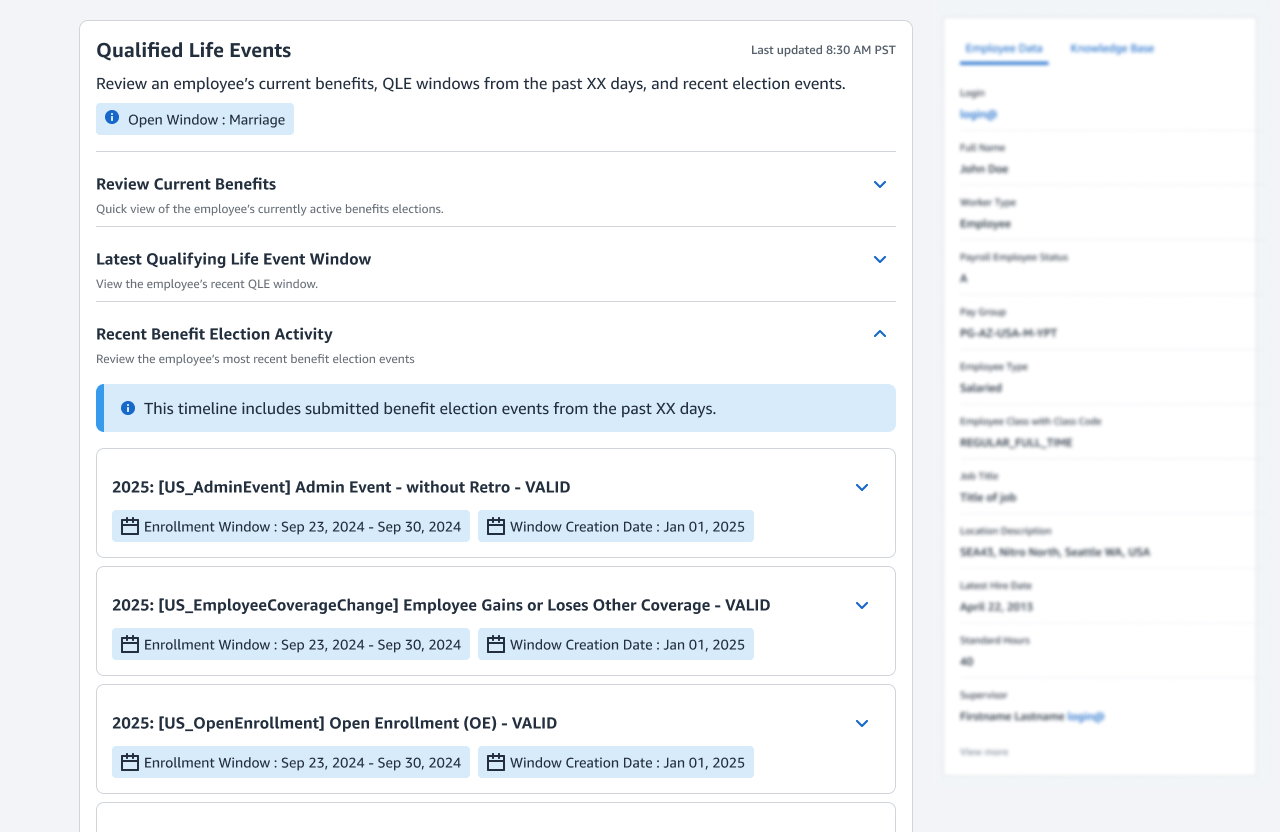The image size is (1280, 832).
Task: Click calendar icon for Admin Event Enrollment Window
Action: point(130,526)
